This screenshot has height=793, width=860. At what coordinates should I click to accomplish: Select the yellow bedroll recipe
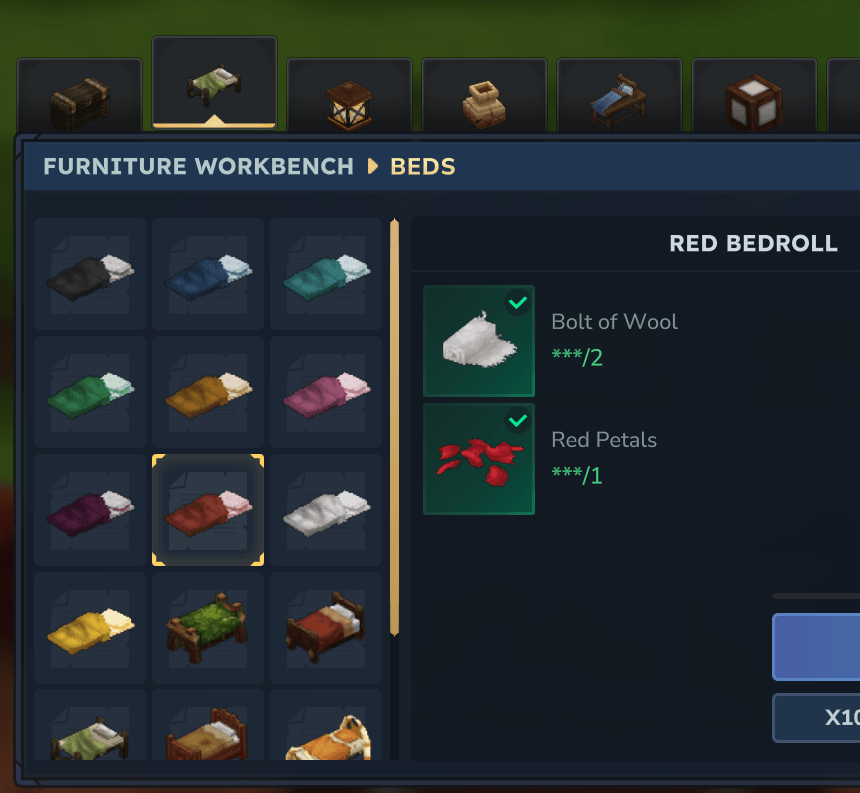click(90, 628)
